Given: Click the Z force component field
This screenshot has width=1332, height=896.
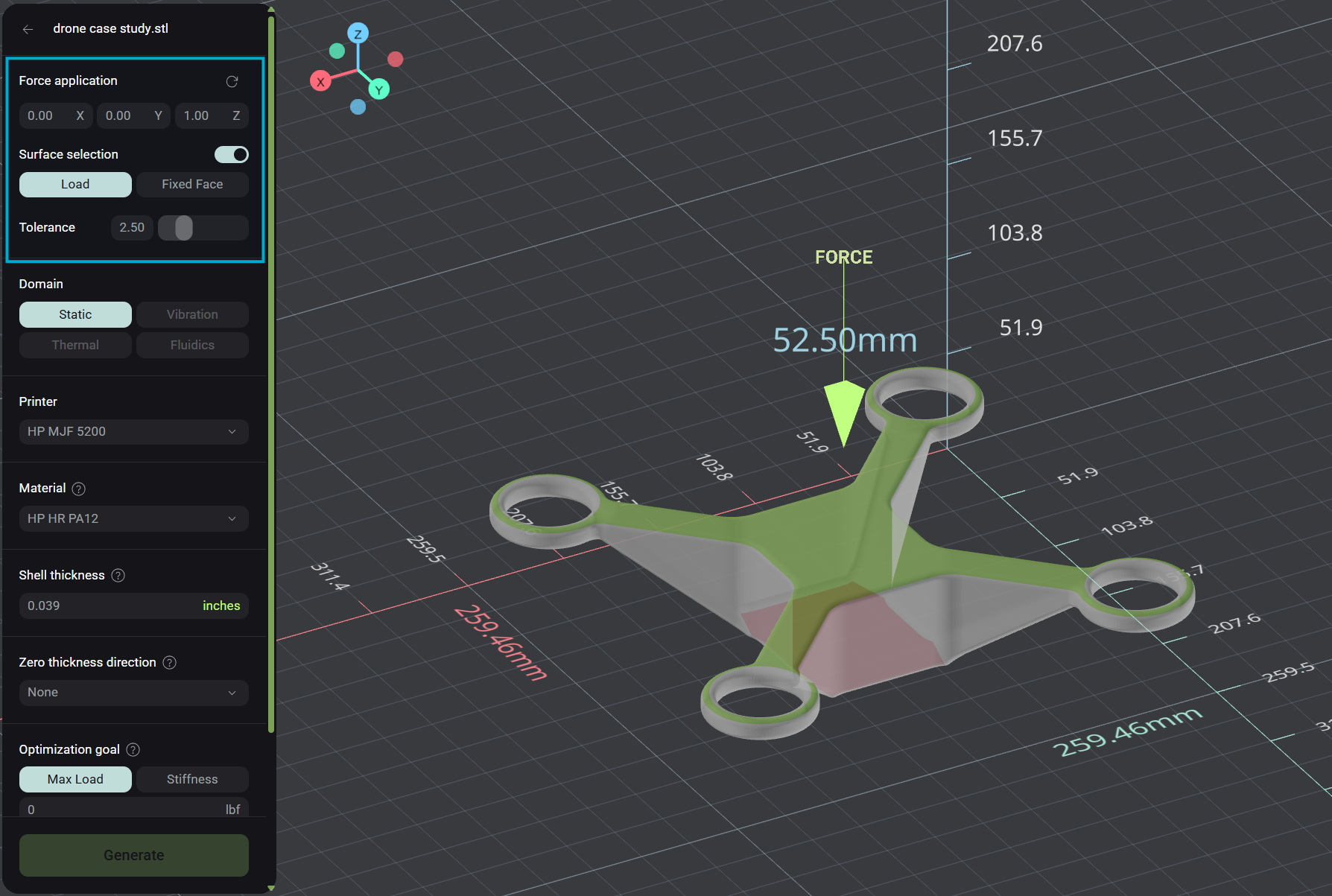Looking at the screenshot, I should pyautogui.click(x=212, y=116).
